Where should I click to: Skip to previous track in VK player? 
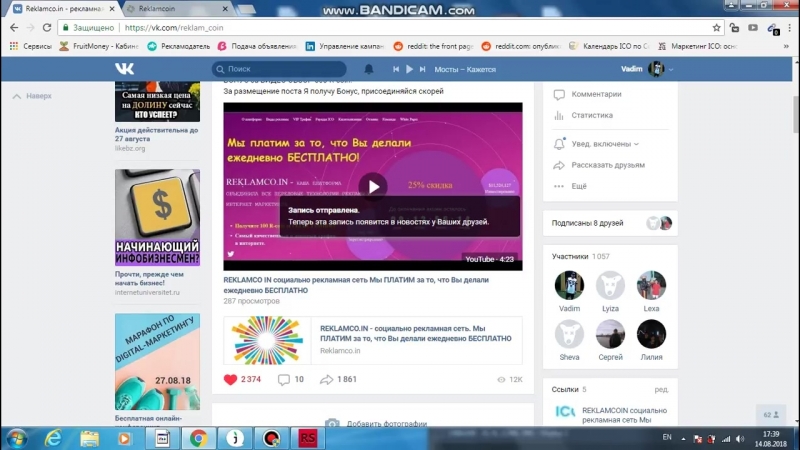396,69
